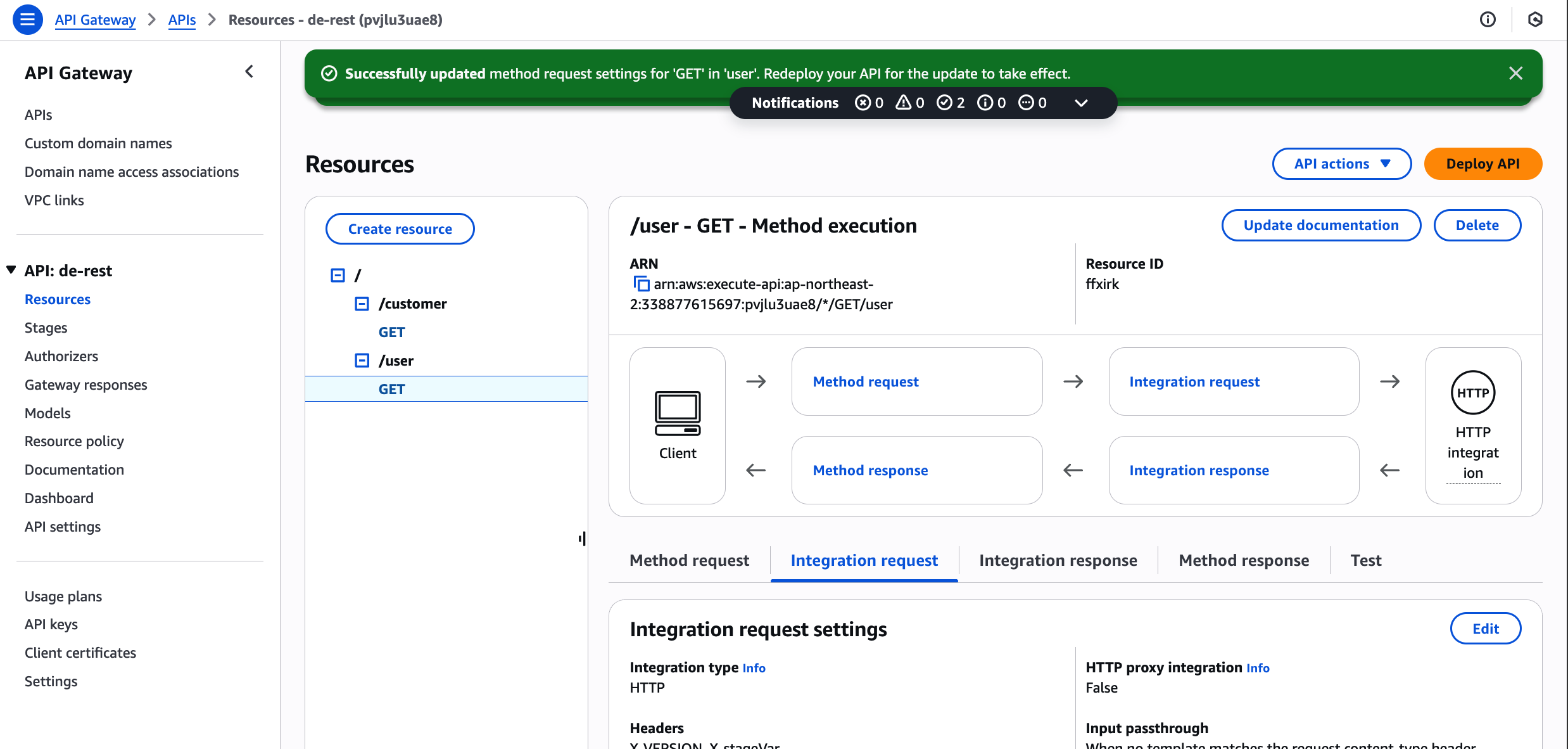Switch to the Integration response tab
The height and width of the screenshot is (749, 1568).
[1058, 560]
